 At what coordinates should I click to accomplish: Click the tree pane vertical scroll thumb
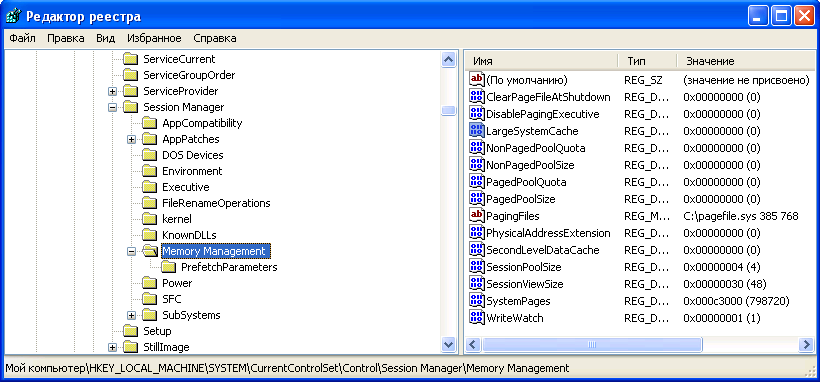(x=449, y=110)
